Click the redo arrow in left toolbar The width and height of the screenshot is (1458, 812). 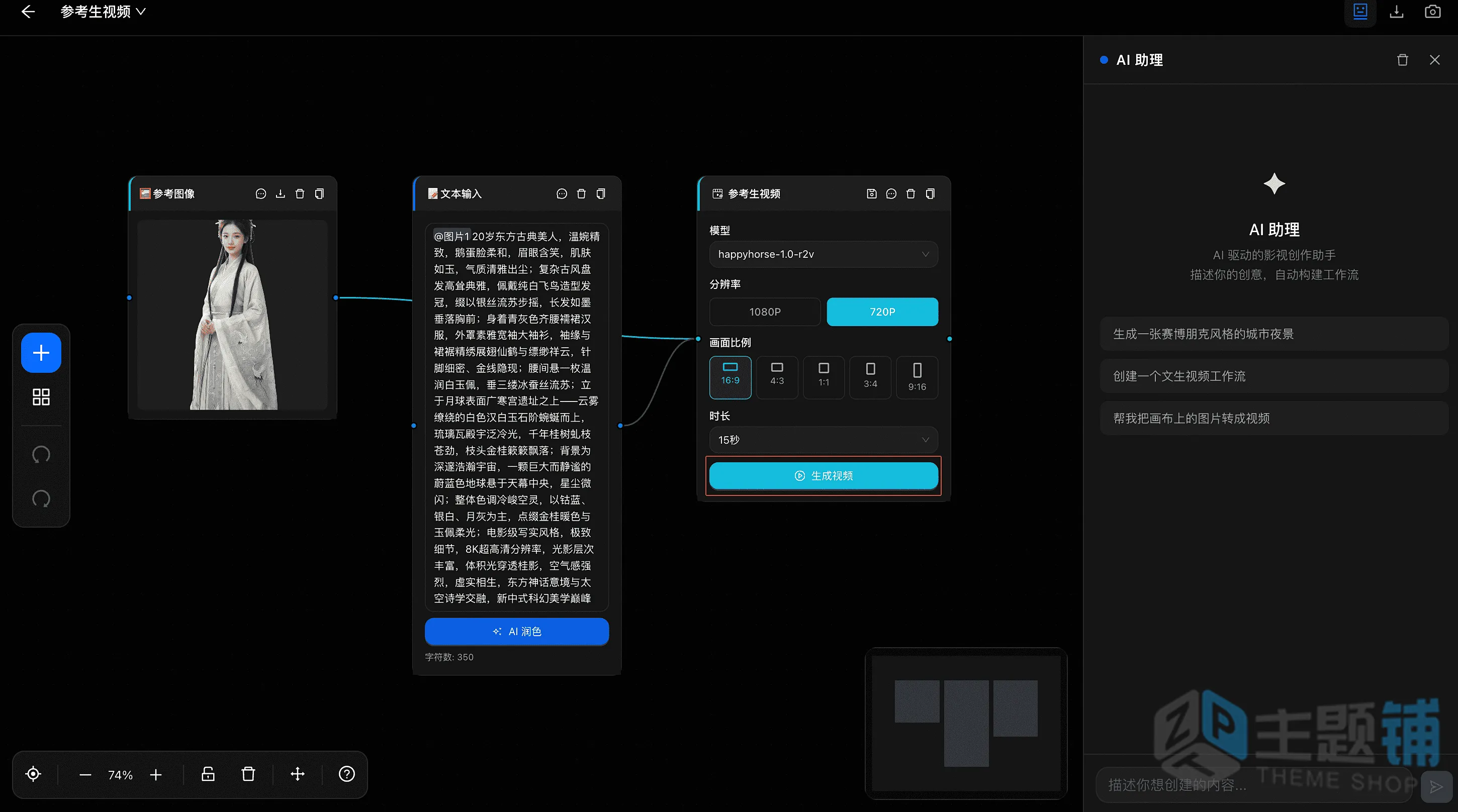[41, 498]
